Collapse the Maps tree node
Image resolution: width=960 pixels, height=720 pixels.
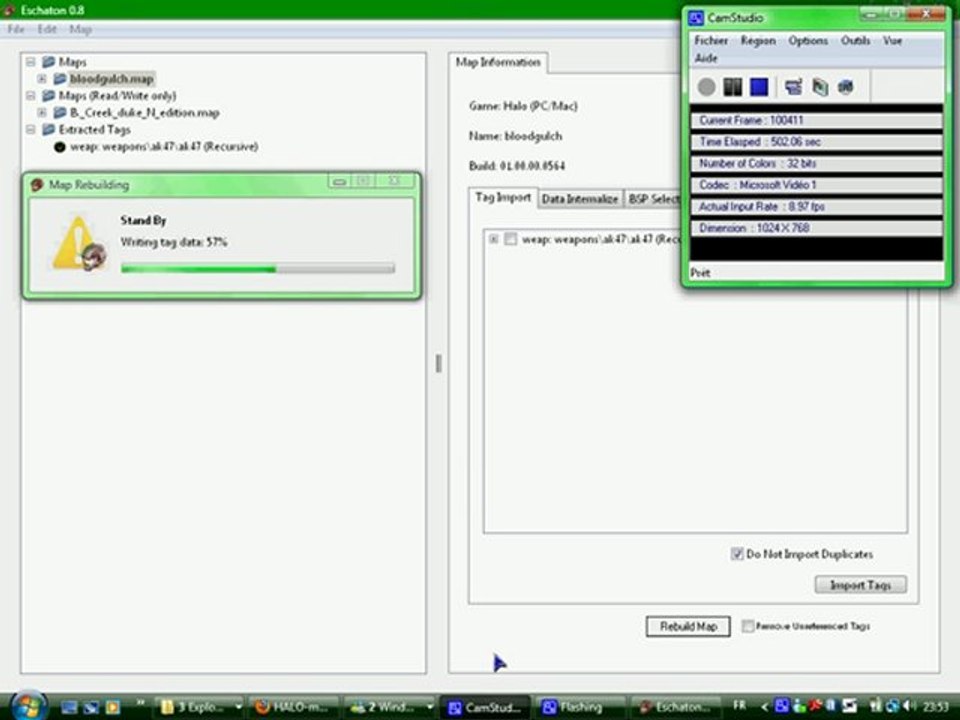(x=31, y=62)
